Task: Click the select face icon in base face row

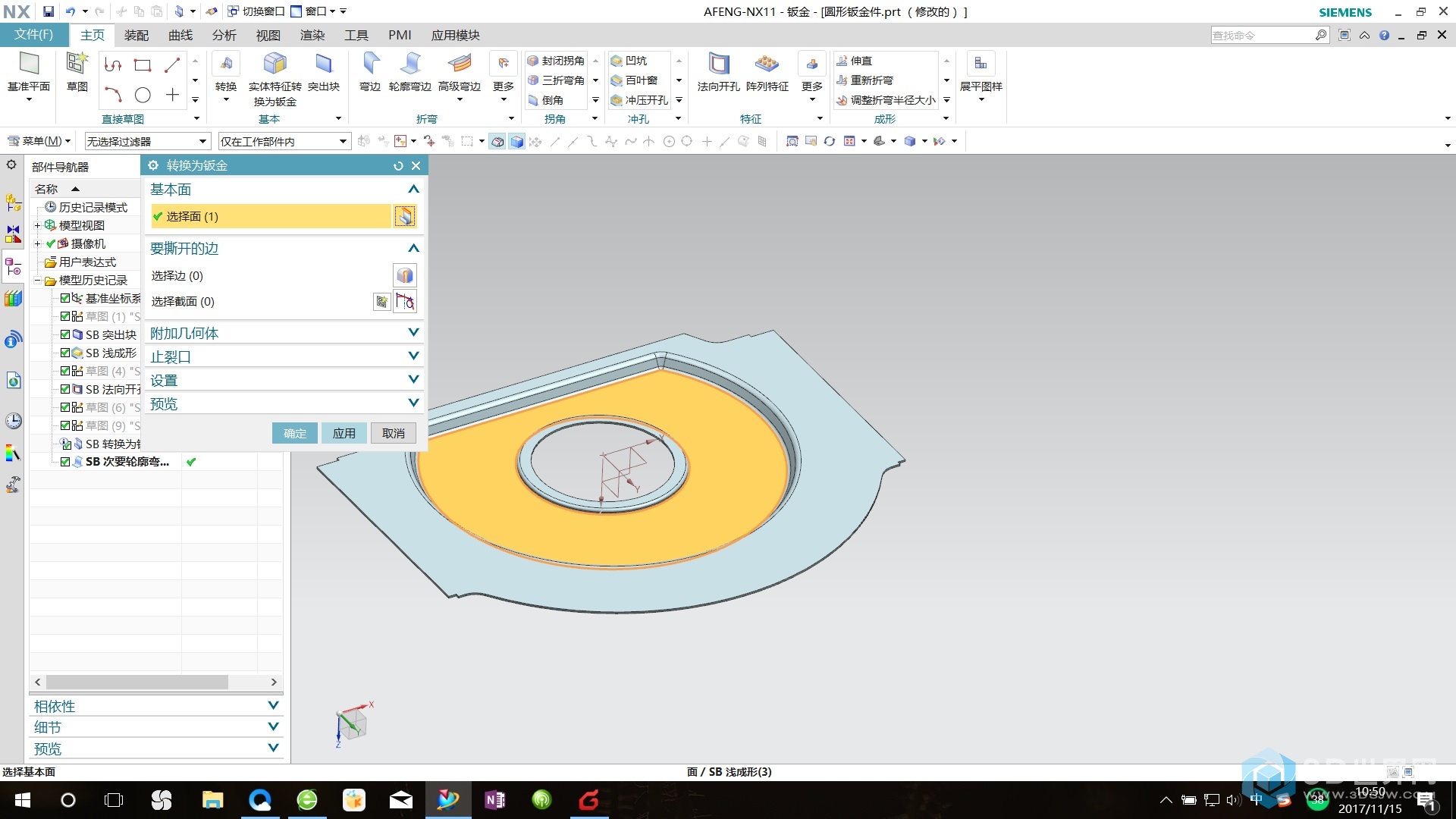Action: 405,217
